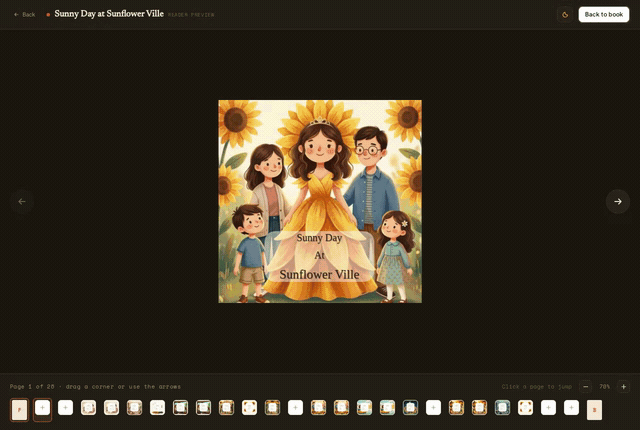The height and width of the screenshot is (430, 640).
Task: Select the seventh page thumbnail in strip
Action: tap(157, 408)
